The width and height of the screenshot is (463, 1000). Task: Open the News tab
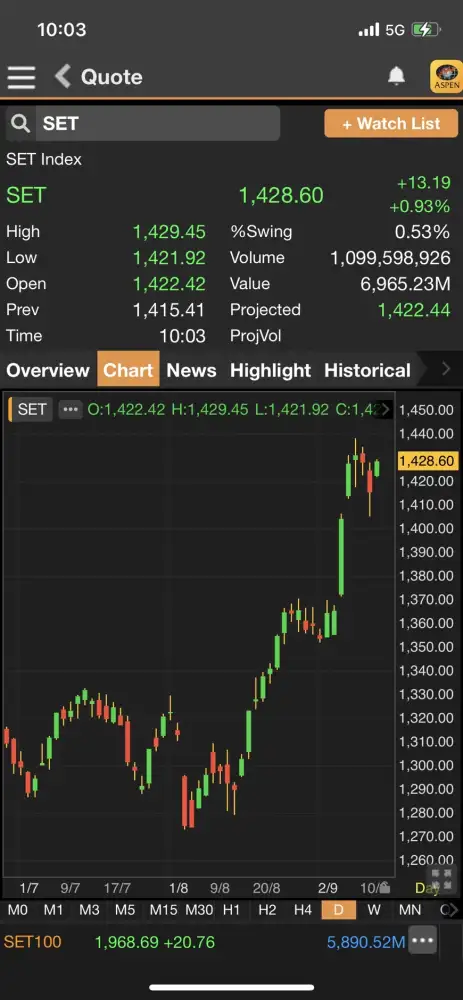point(191,370)
